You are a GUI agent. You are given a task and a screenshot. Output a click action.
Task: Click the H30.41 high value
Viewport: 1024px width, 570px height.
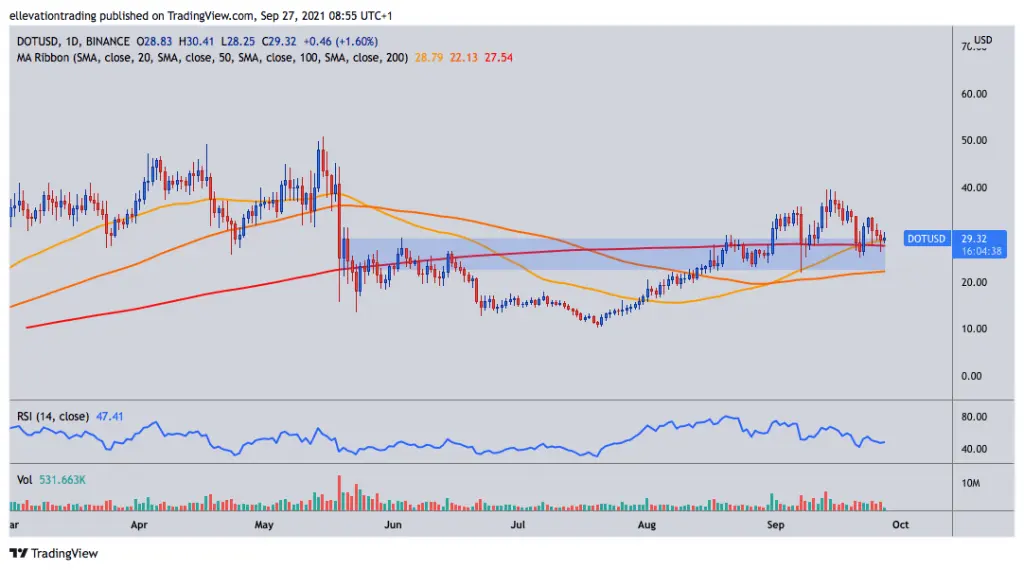197,41
